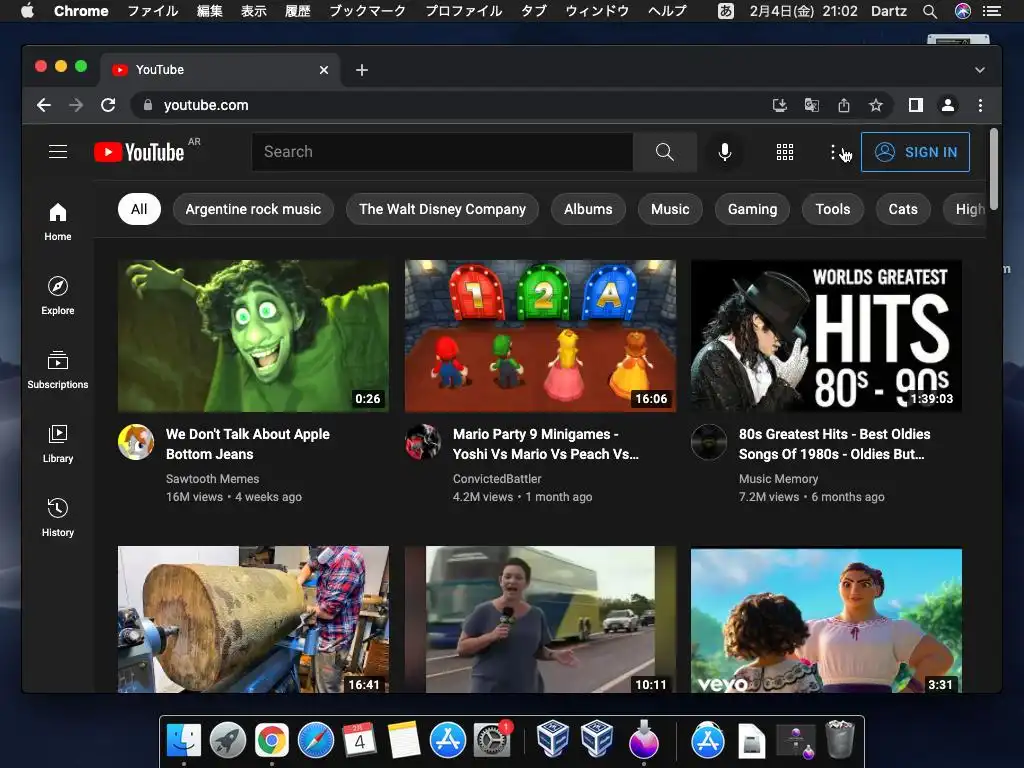Open Sawtooth Memes channel link
This screenshot has height=768, width=1024.
212,479
